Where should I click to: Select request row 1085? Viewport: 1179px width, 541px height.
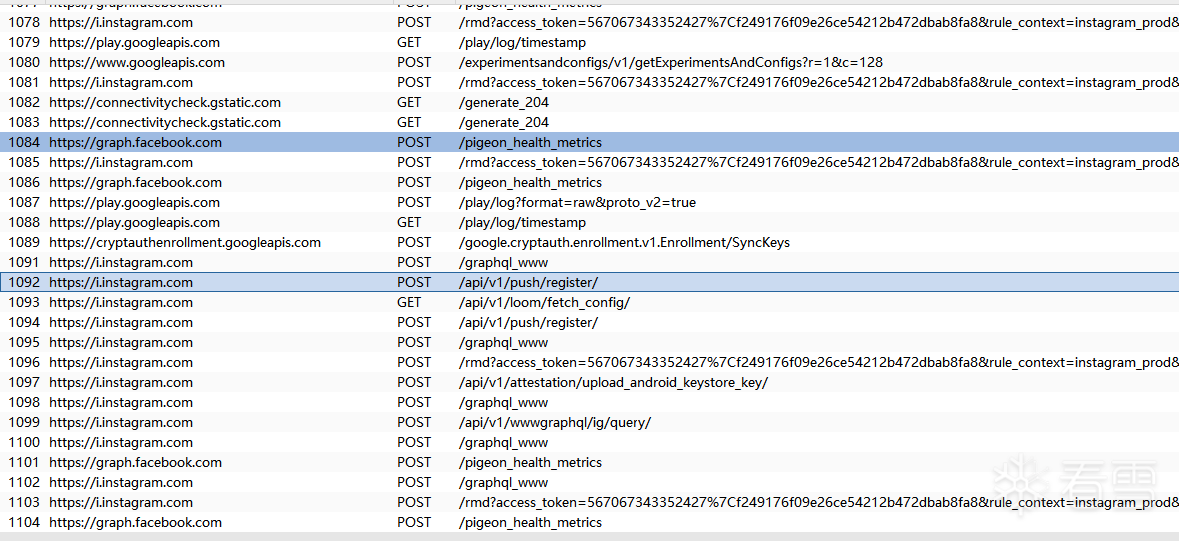pyautogui.click(x=590, y=163)
